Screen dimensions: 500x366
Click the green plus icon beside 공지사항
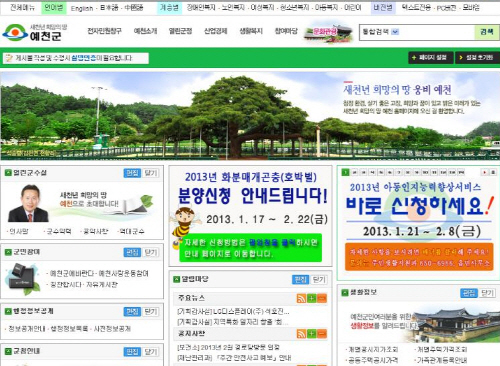[x=312, y=334]
